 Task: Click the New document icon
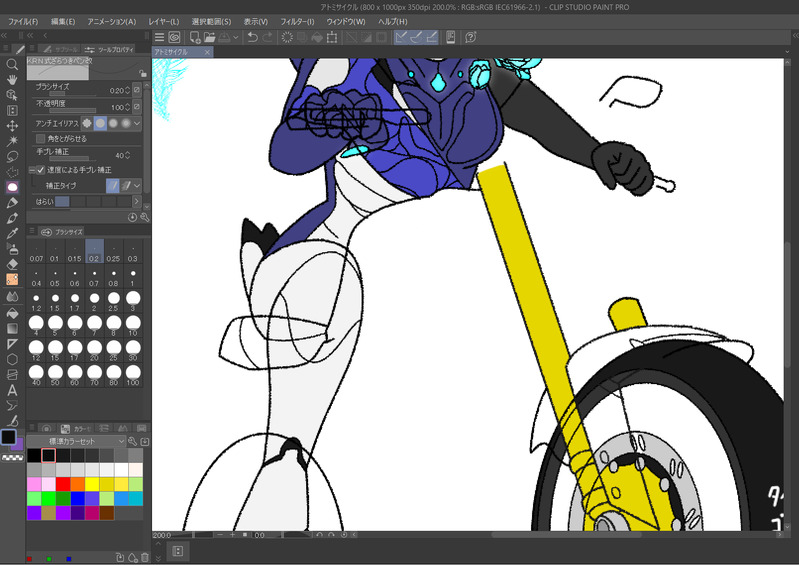[195, 37]
